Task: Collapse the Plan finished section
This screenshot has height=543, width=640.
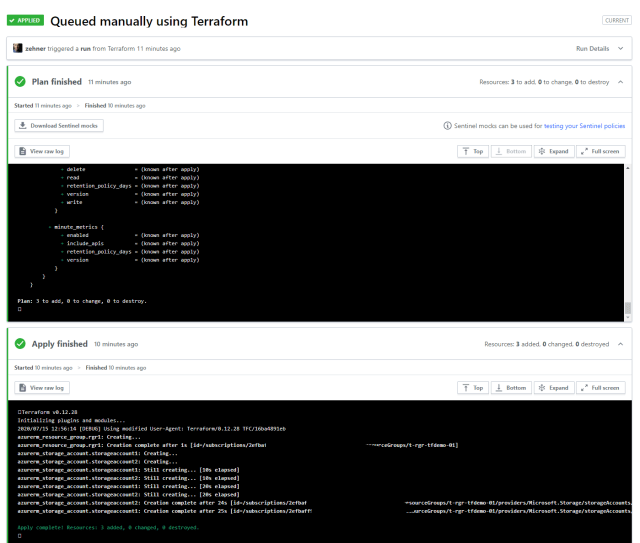Action: click(620, 82)
